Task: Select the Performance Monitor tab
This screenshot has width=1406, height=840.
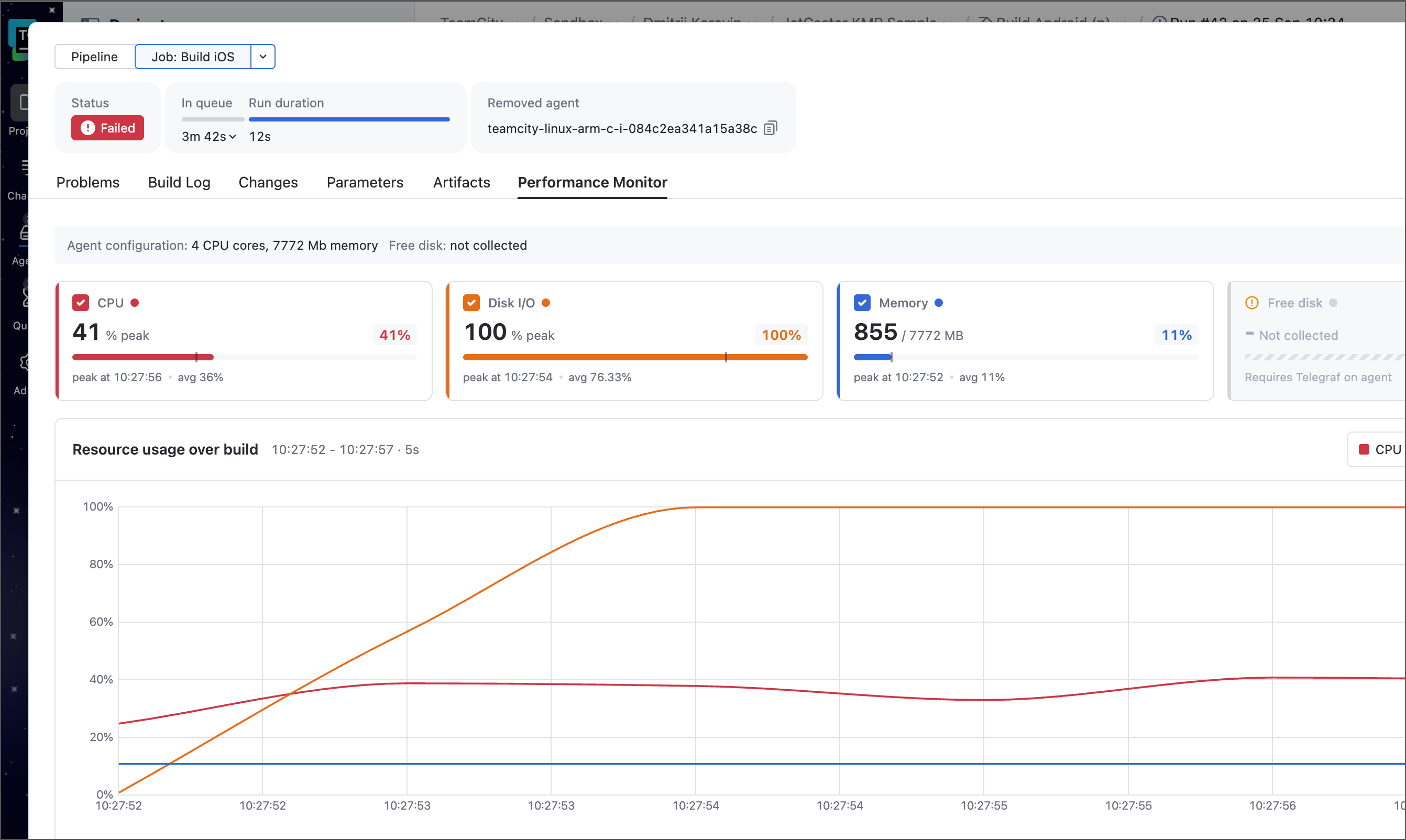Action: pyautogui.click(x=592, y=182)
